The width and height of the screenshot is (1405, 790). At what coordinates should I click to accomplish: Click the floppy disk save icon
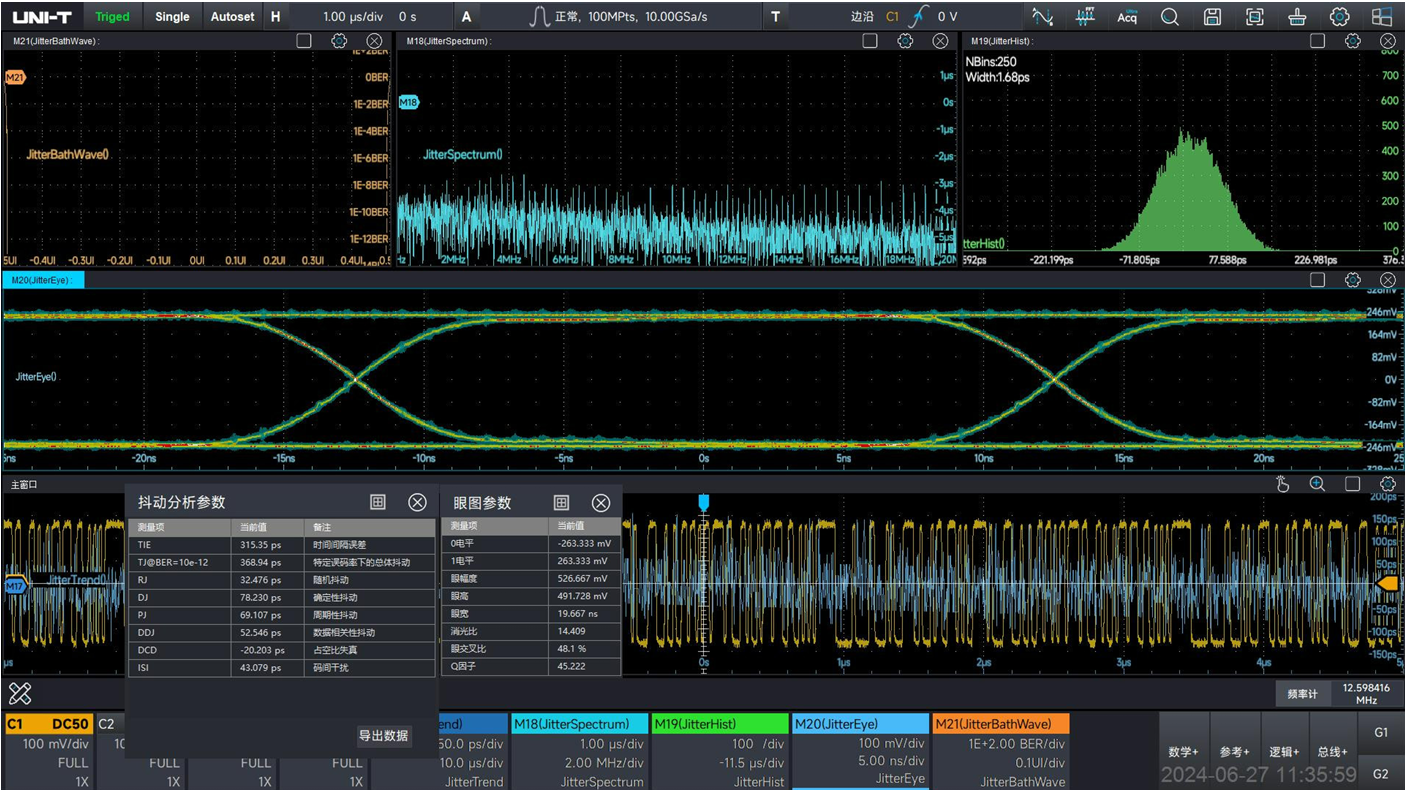pyautogui.click(x=1212, y=16)
